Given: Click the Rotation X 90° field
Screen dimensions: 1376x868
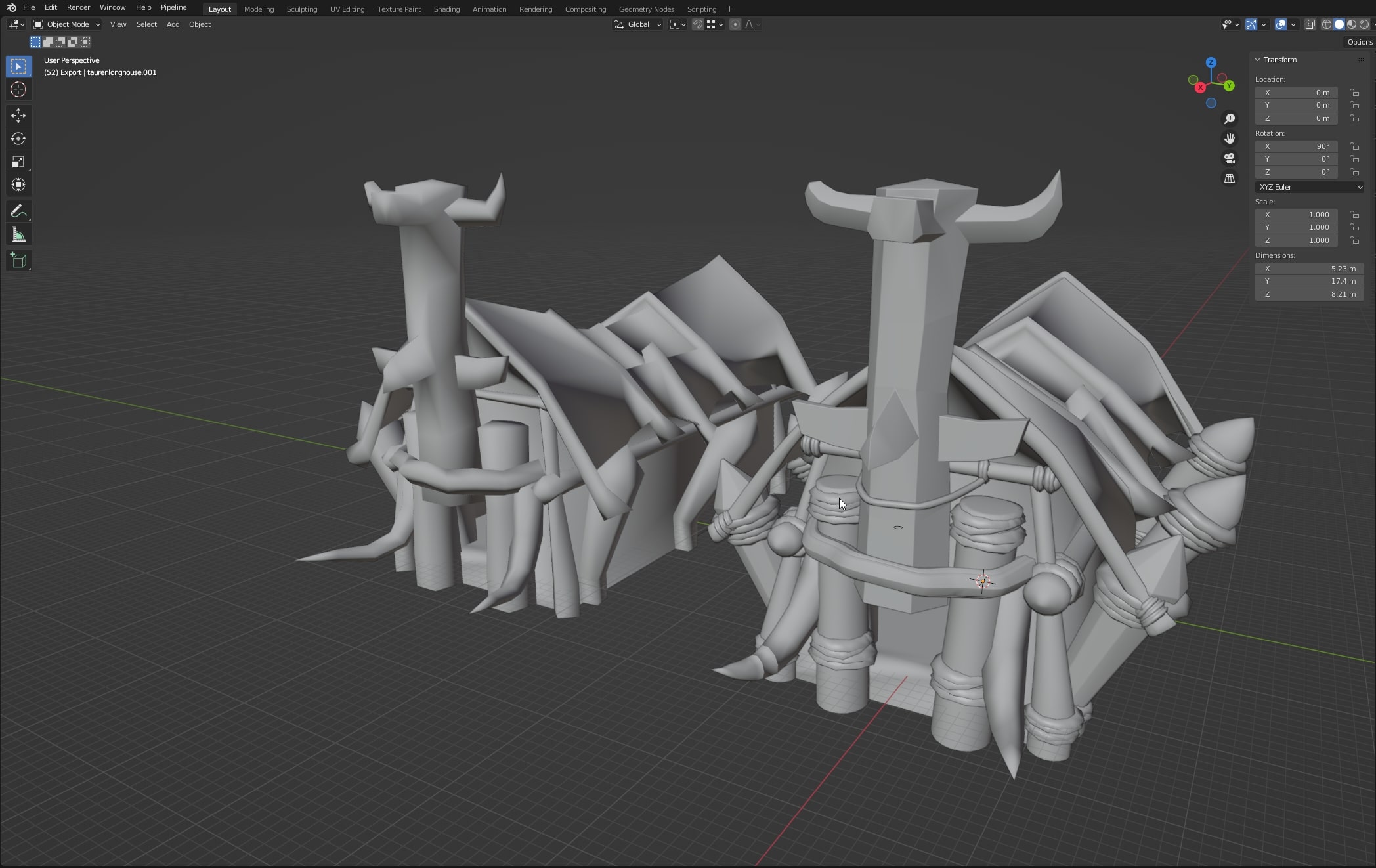Looking at the screenshot, I should coord(1297,146).
